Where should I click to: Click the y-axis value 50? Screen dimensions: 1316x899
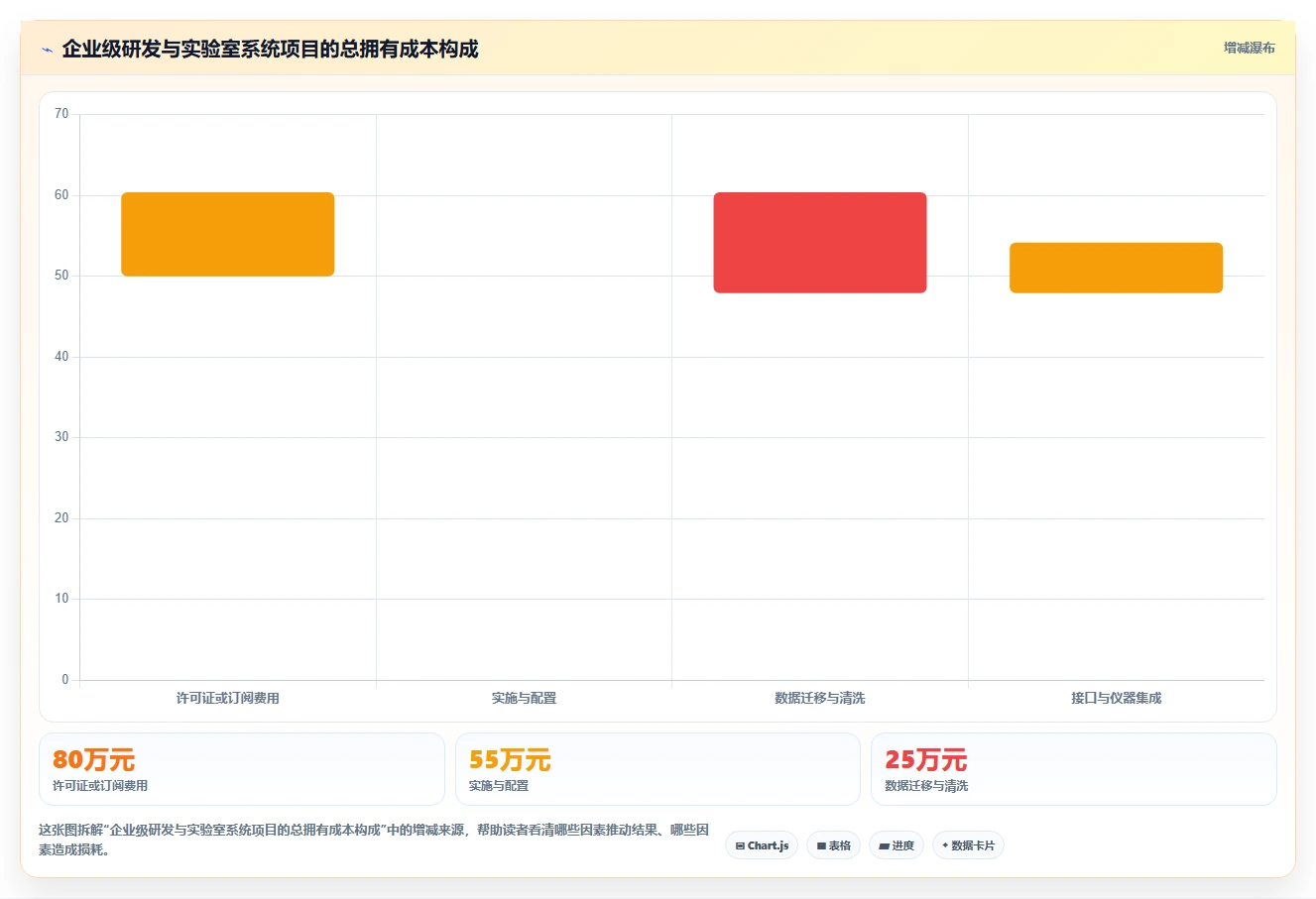(61, 276)
